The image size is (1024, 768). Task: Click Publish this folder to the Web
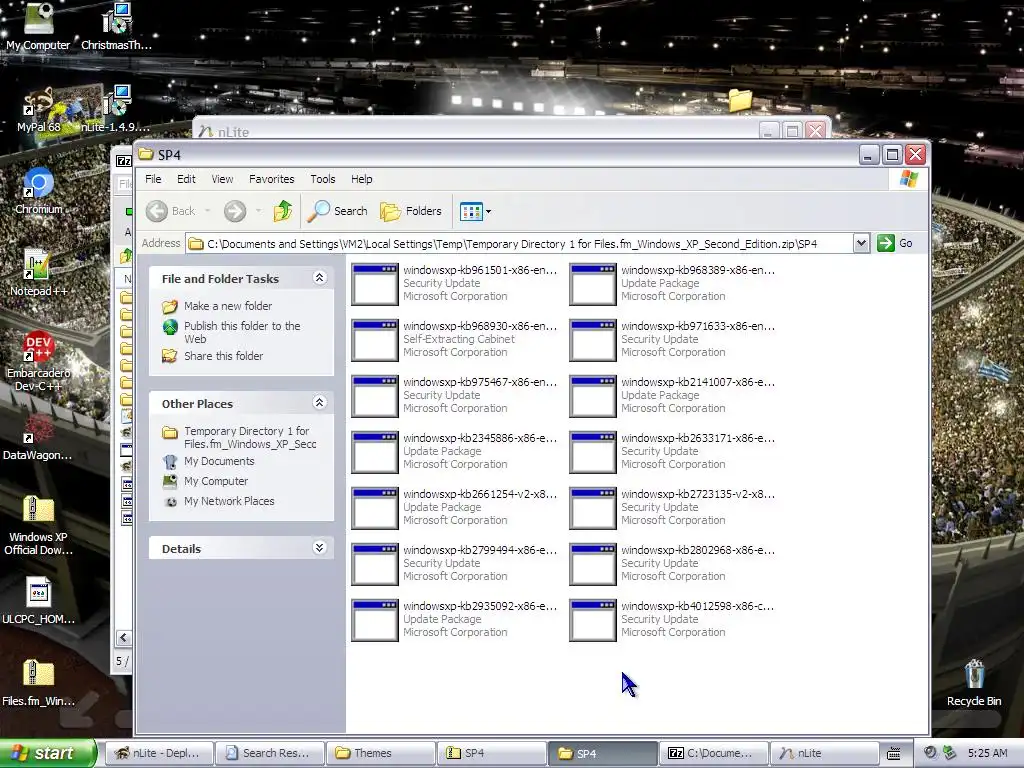click(x=242, y=332)
